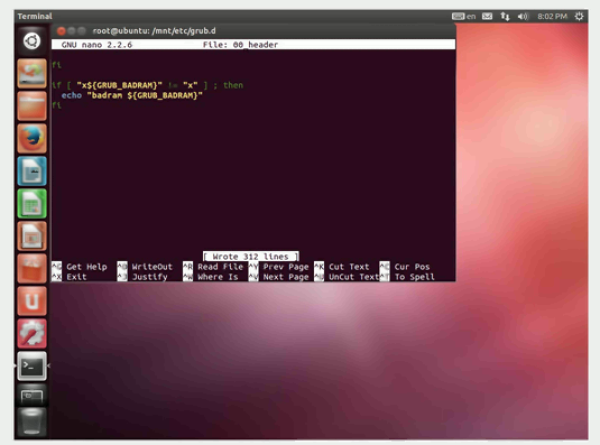Screen dimensions: 600x445
Task: Open the Files manager from the launcher
Action: pyautogui.click(x=32, y=102)
